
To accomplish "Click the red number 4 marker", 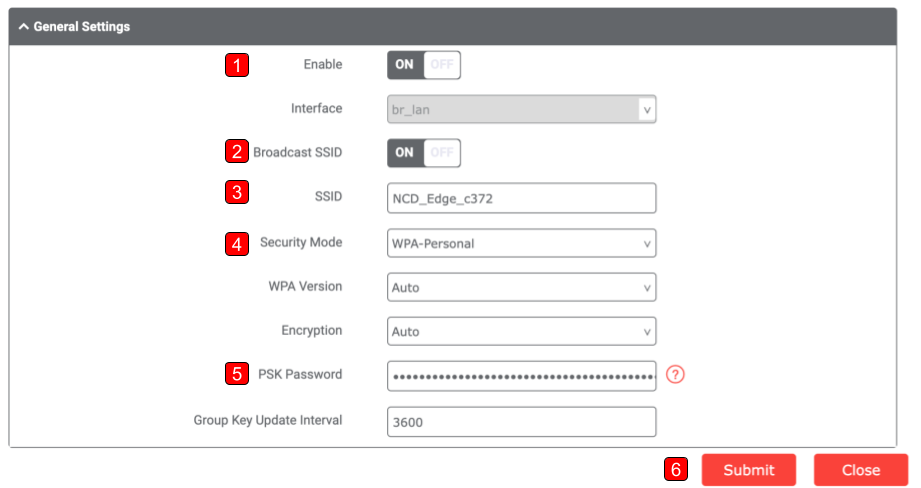I will [x=237, y=244].
